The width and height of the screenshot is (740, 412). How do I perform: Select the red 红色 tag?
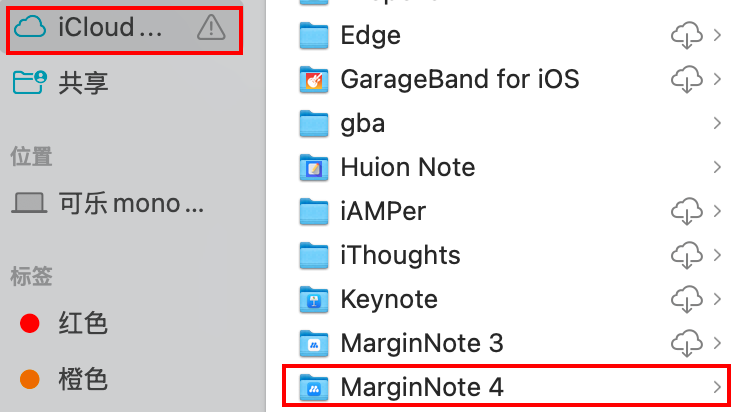coord(64,323)
